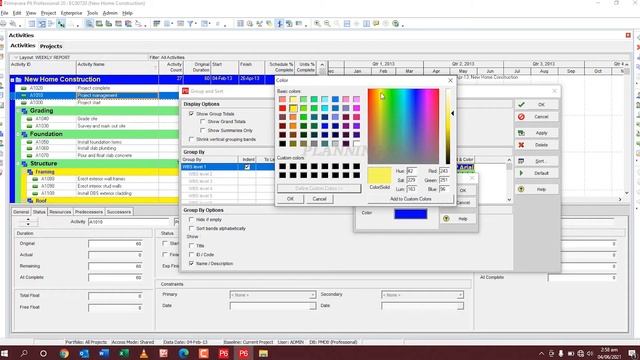Check Shrink vertical grouping bands
The image size is (640, 360).
[x=191, y=139]
